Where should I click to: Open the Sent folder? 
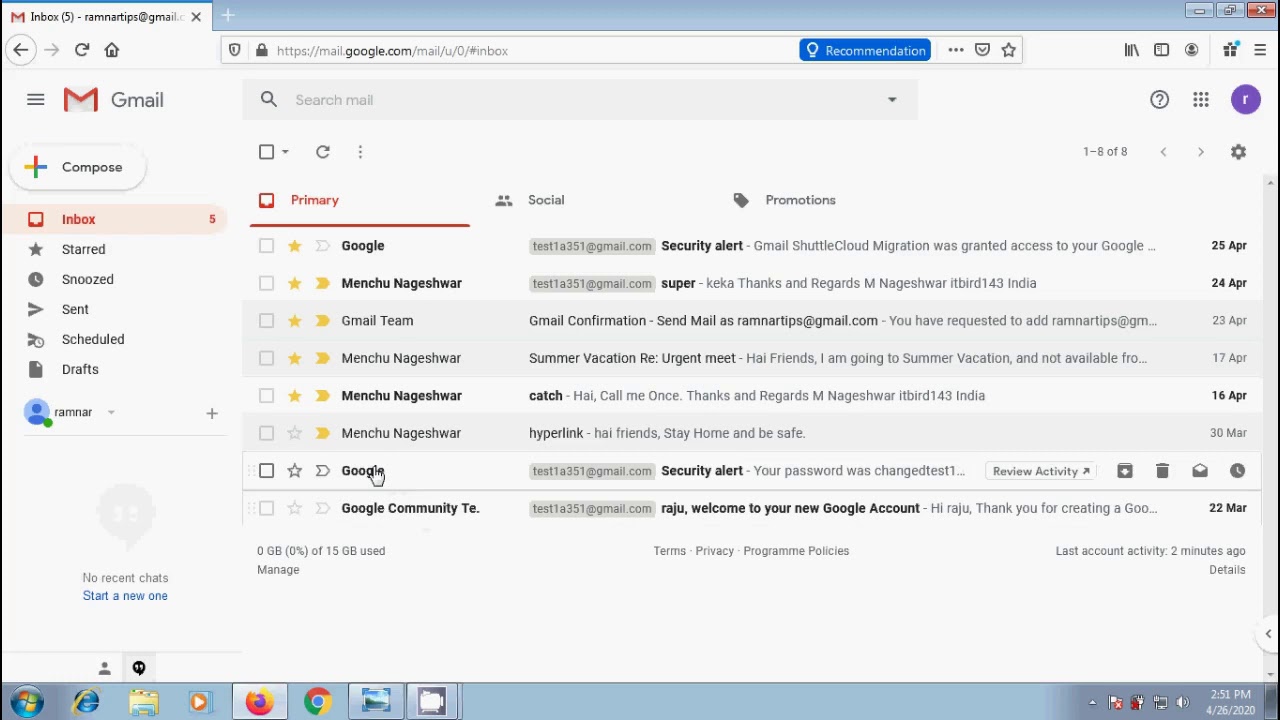(115, 309)
